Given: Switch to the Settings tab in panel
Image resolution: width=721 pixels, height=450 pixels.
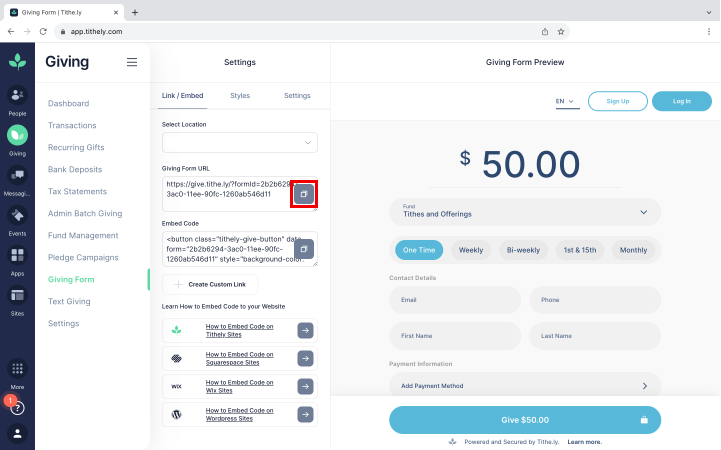Looking at the screenshot, I should pyautogui.click(x=297, y=96).
